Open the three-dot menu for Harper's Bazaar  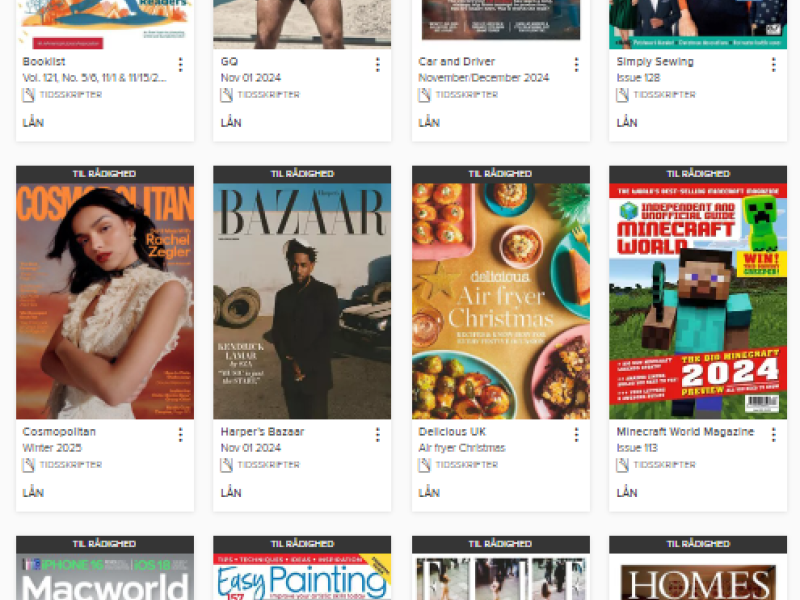tap(378, 435)
